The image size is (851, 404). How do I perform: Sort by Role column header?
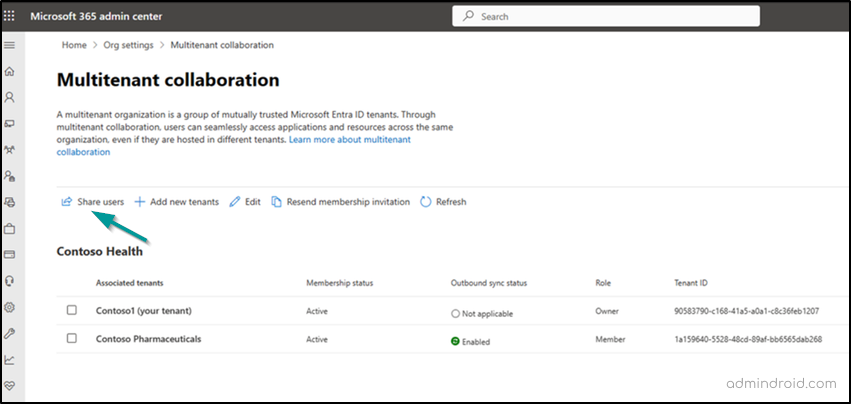pyautogui.click(x=603, y=283)
